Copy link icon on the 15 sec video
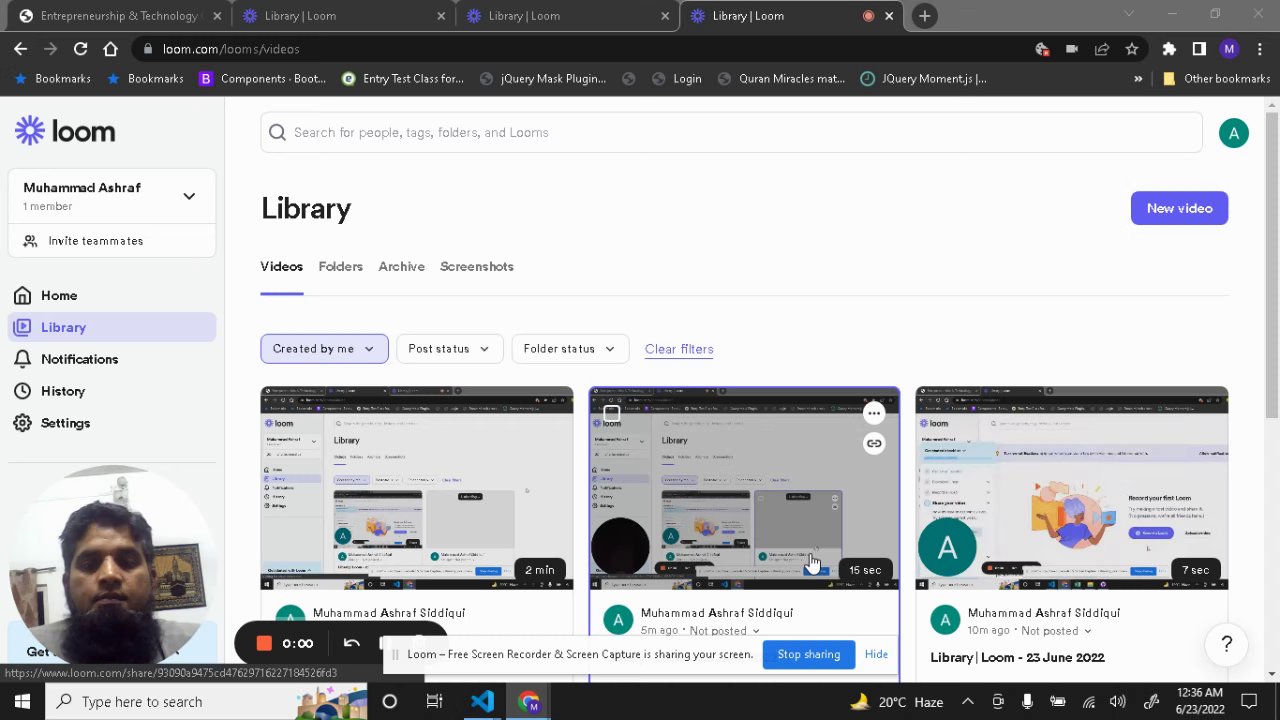 (874, 443)
